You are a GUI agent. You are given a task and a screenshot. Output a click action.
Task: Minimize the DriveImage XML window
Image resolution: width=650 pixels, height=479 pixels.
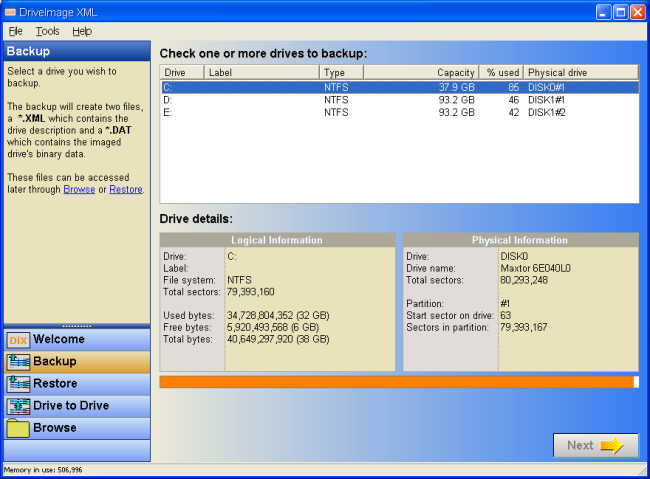coord(604,12)
